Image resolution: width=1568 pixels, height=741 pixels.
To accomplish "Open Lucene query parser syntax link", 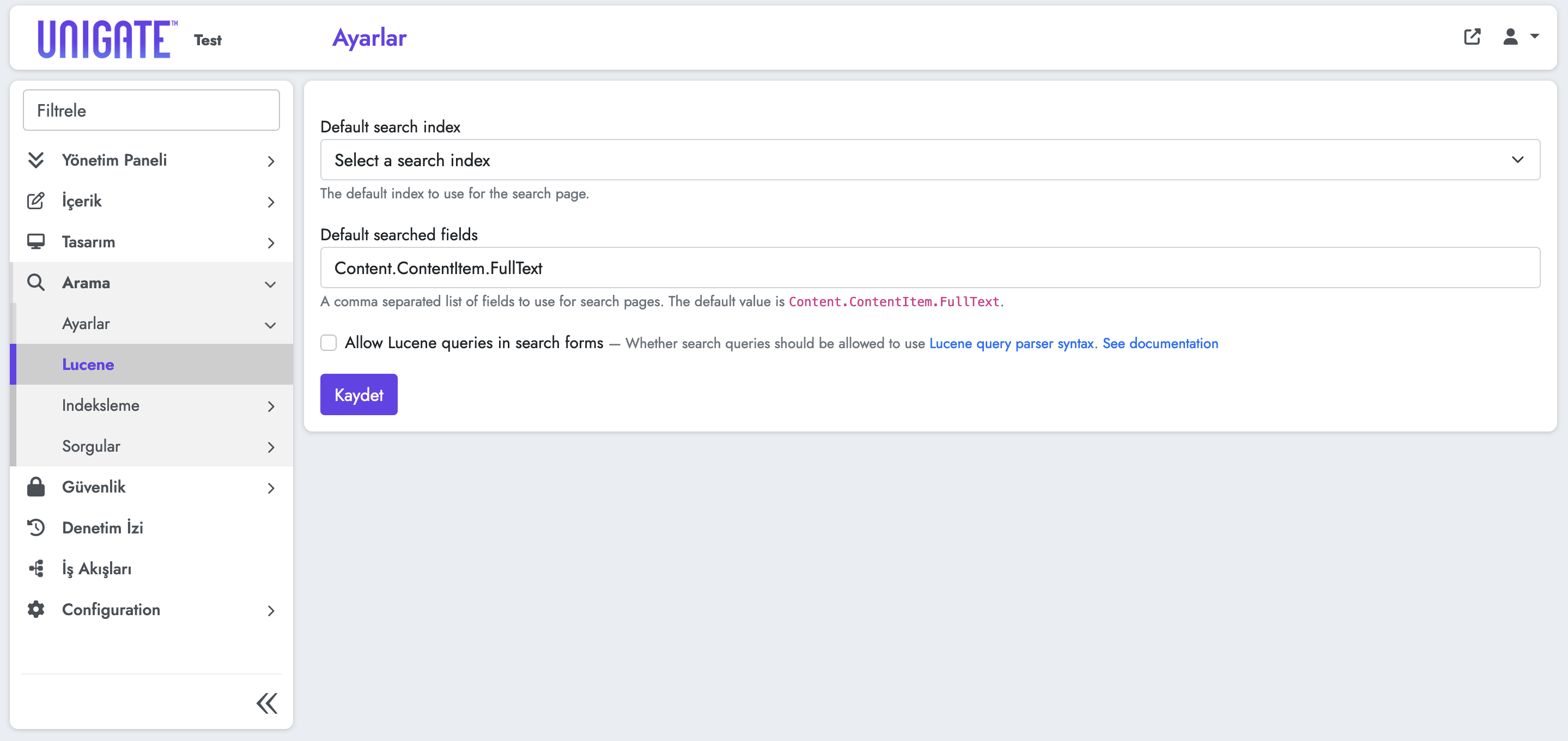I will click(x=1011, y=343).
